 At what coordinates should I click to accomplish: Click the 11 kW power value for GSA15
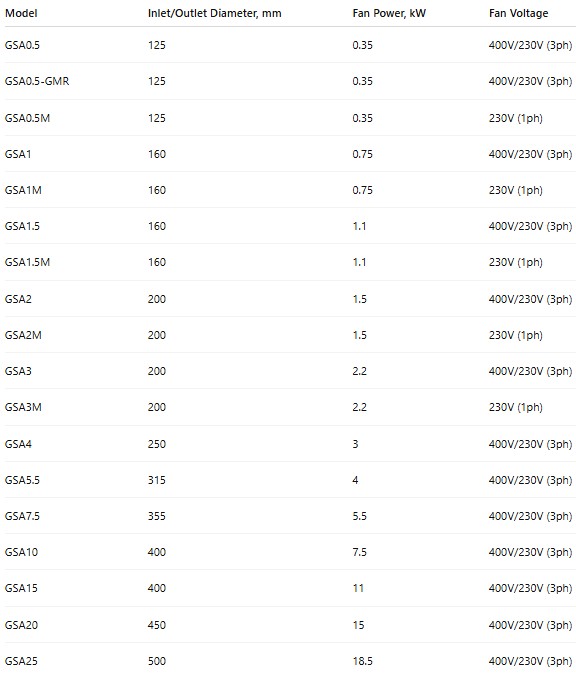358,588
